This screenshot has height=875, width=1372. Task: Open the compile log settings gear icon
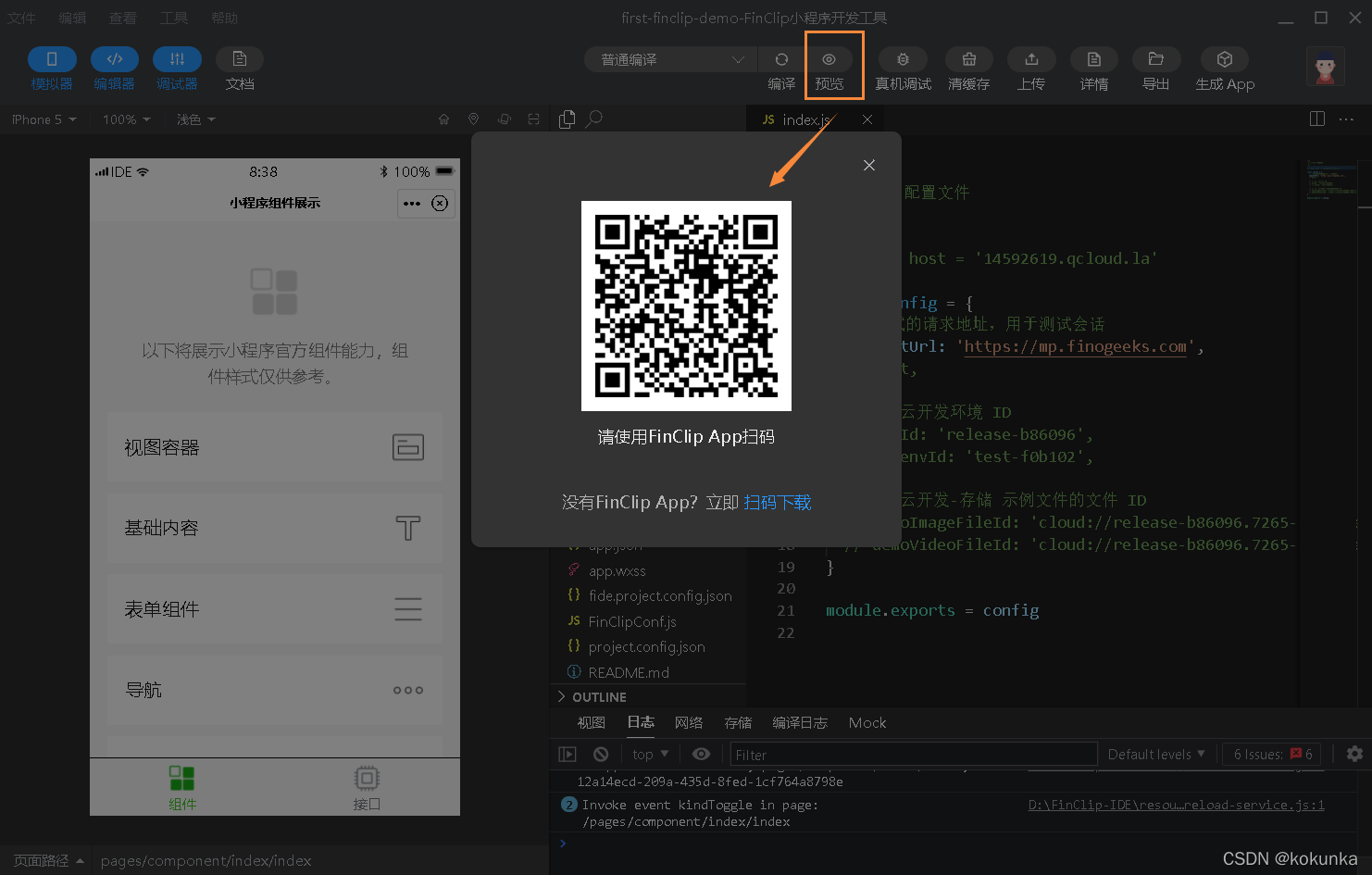click(1354, 754)
